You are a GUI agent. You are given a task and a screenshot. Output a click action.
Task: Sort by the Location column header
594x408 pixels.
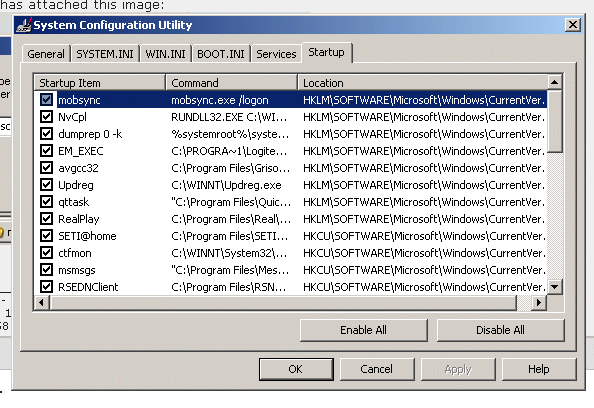pyautogui.click(x=423, y=83)
